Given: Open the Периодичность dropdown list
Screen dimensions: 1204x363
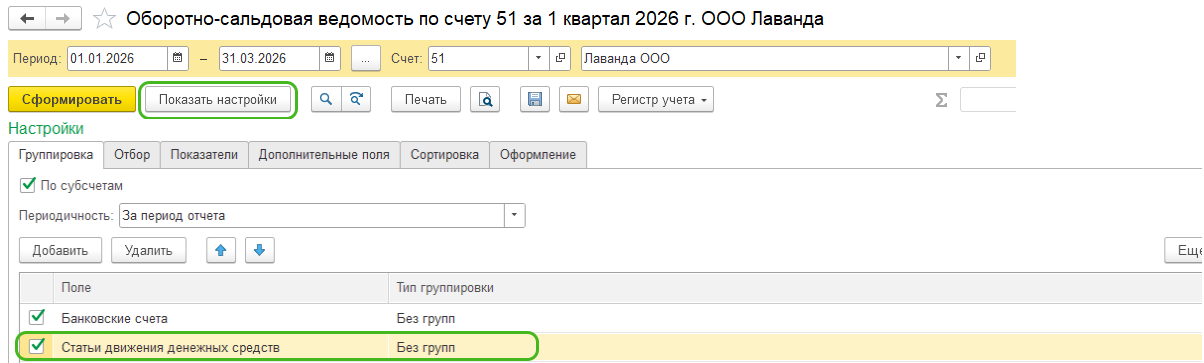Looking at the screenshot, I should [515, 215].
